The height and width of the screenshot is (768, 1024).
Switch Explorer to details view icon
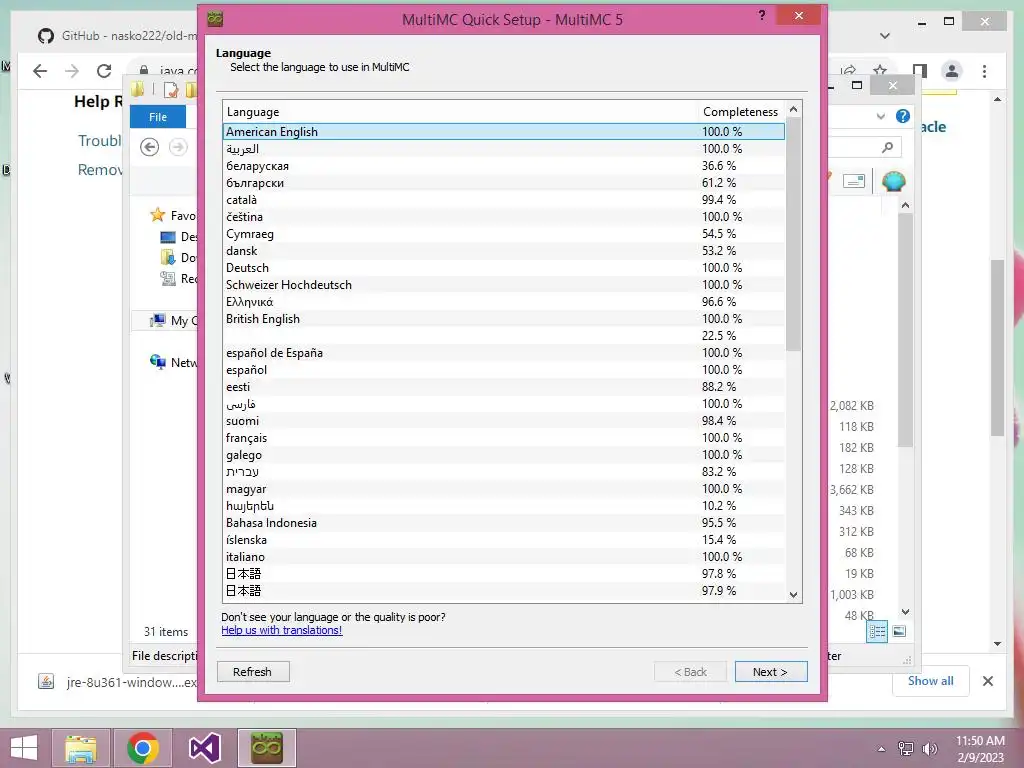pyautogui.click(x=877, y=631)
